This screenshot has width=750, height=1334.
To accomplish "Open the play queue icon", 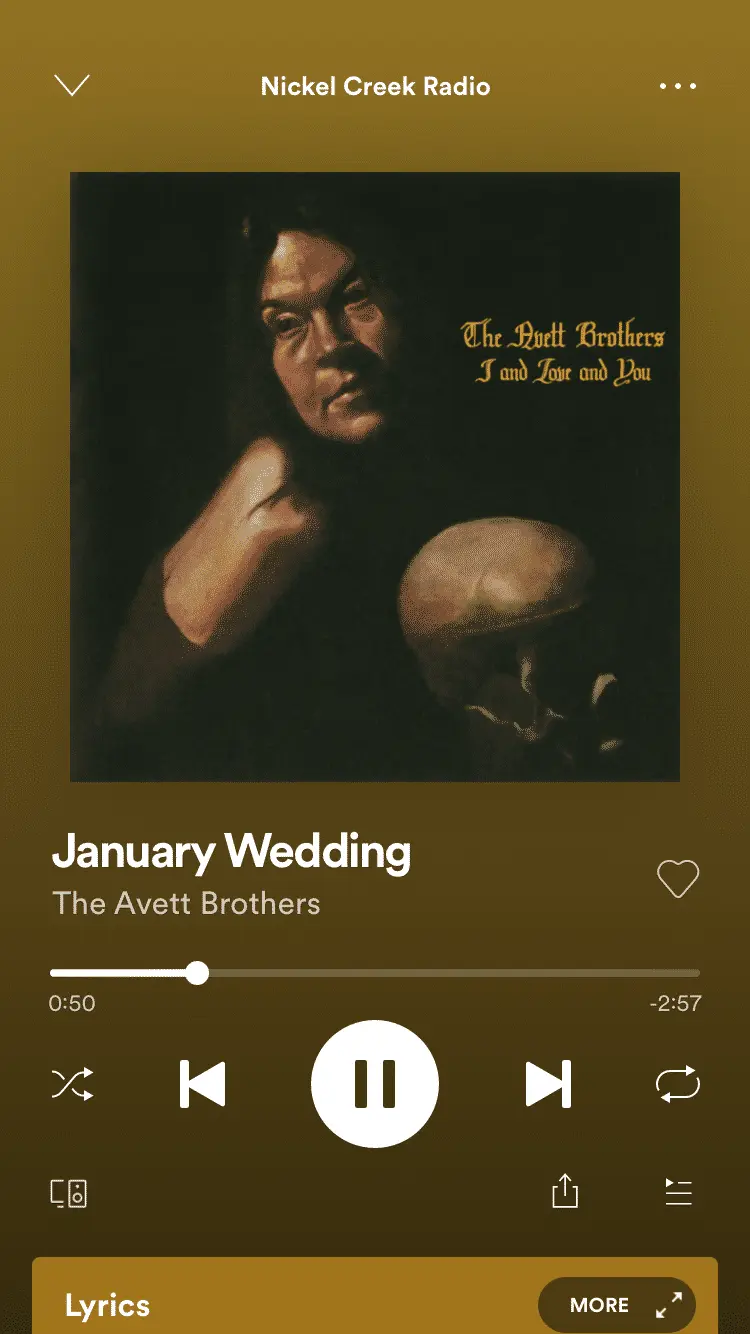I will (x=679, y=1192).
